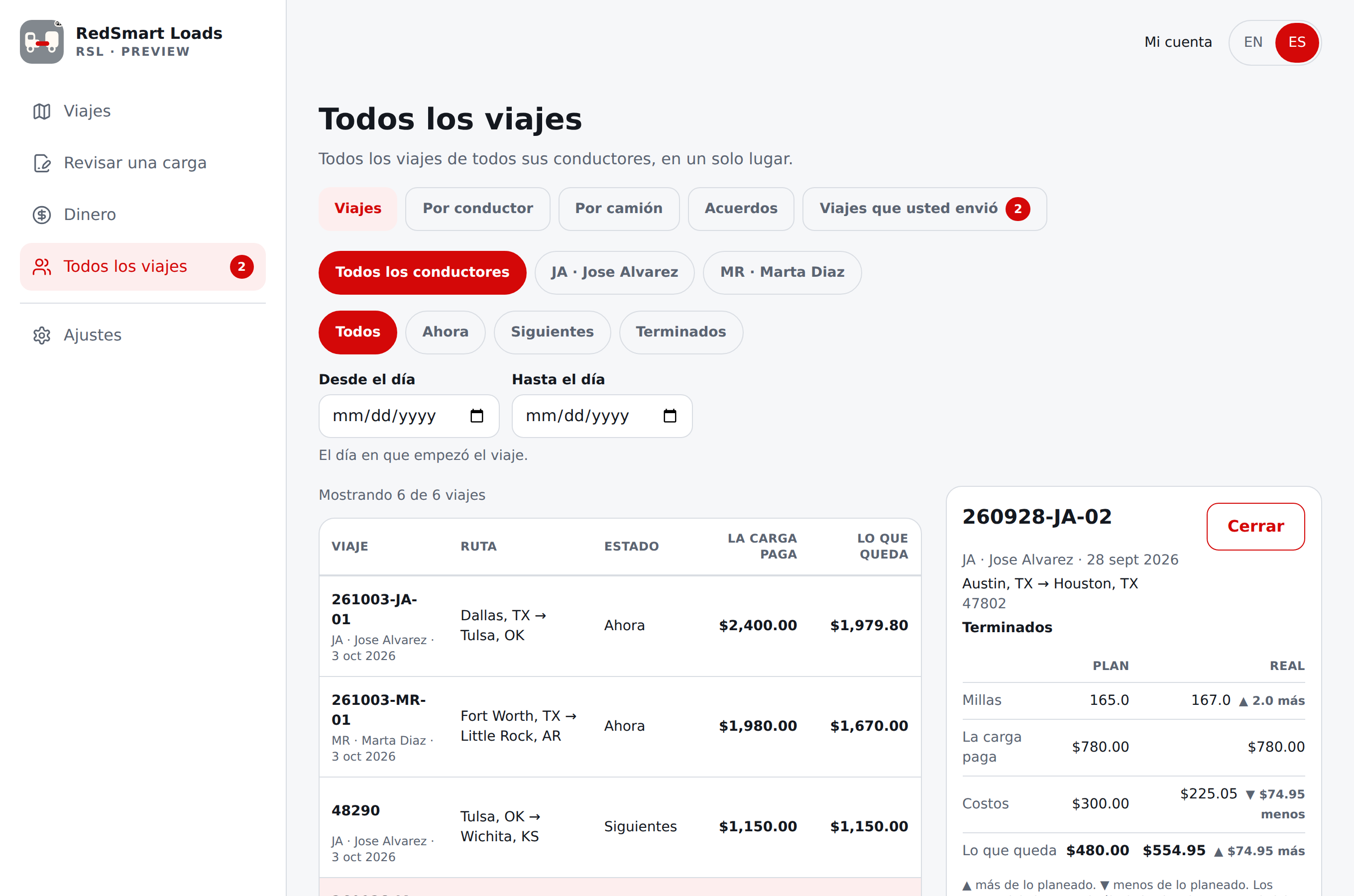This screenshot has width=1354, height=896.
Task: Click the LA CARGA PAGA column header
Action: (x=762, y=546)
